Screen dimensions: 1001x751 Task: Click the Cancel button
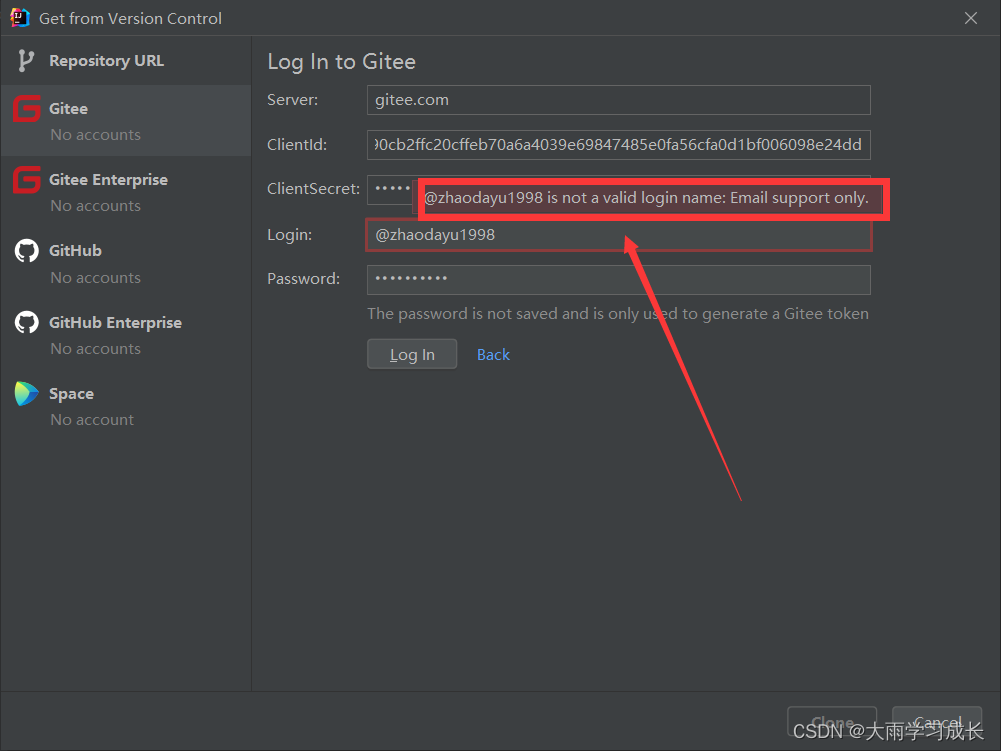[x=936, y=721]
